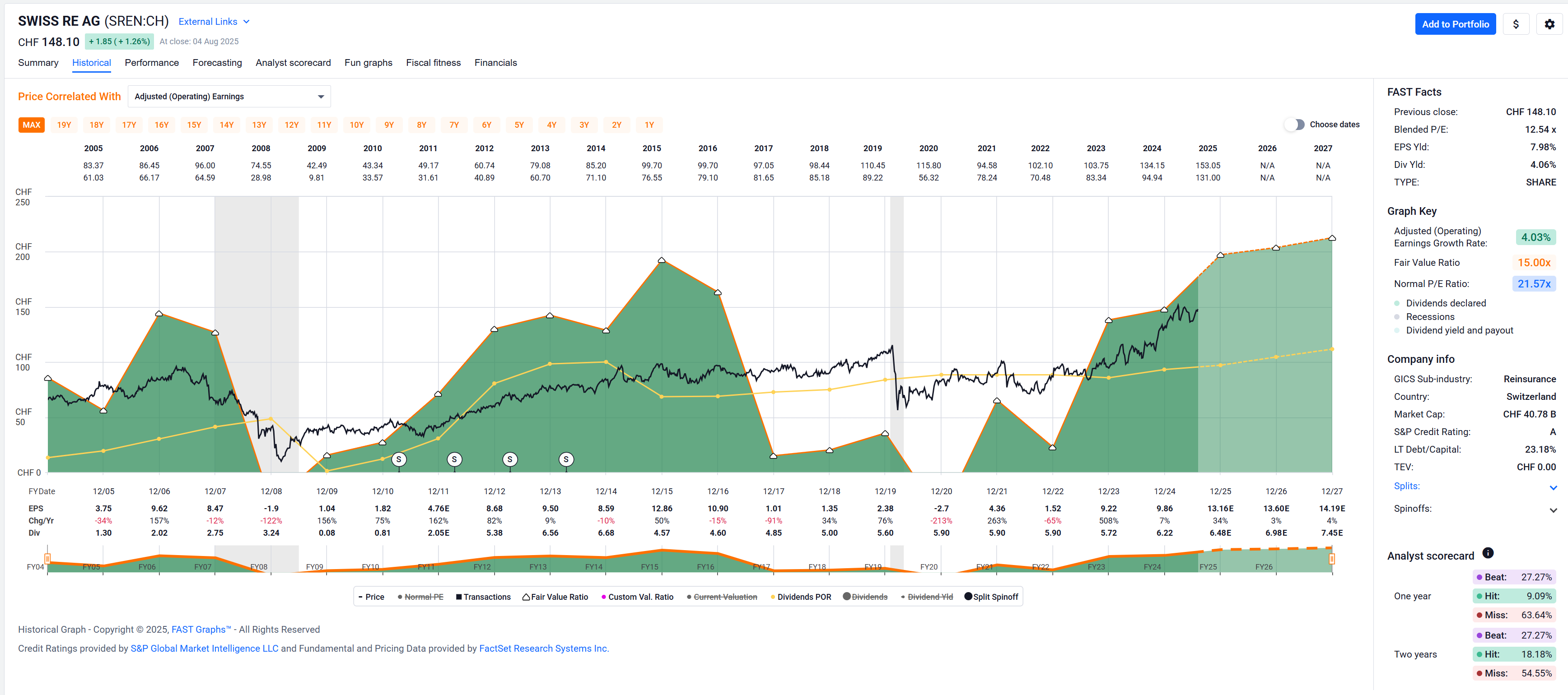Click the 2025 year column header

click(x=1208, y=148)
